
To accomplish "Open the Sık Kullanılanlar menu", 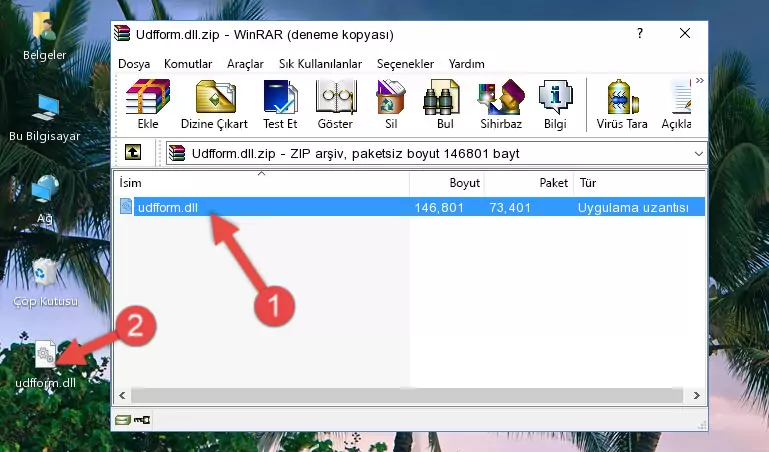I will [320, 64].
